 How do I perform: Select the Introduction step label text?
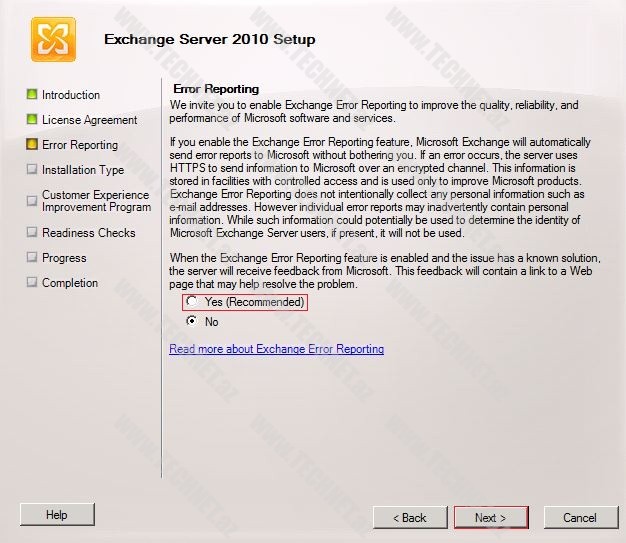pos(71,95)
